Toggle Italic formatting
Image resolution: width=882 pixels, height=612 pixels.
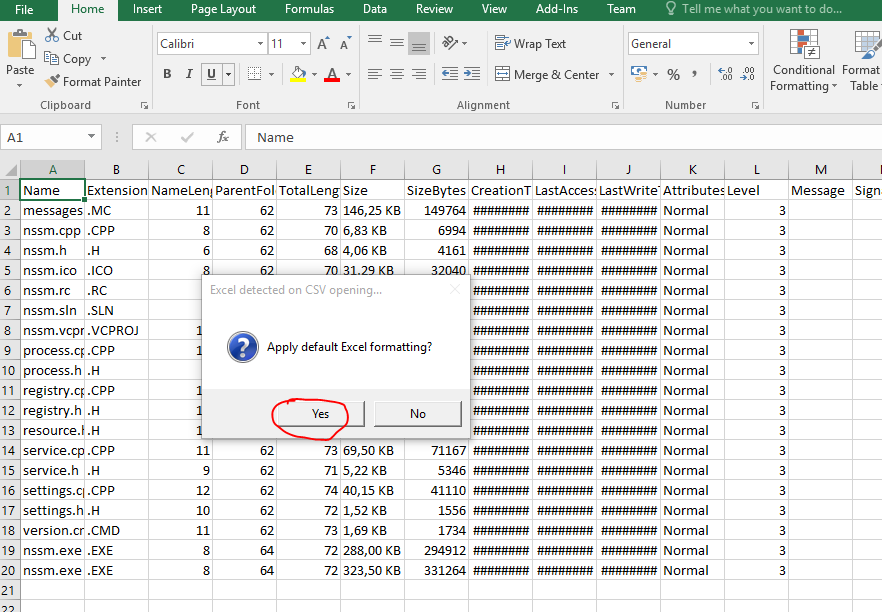[x=189, y=74]
